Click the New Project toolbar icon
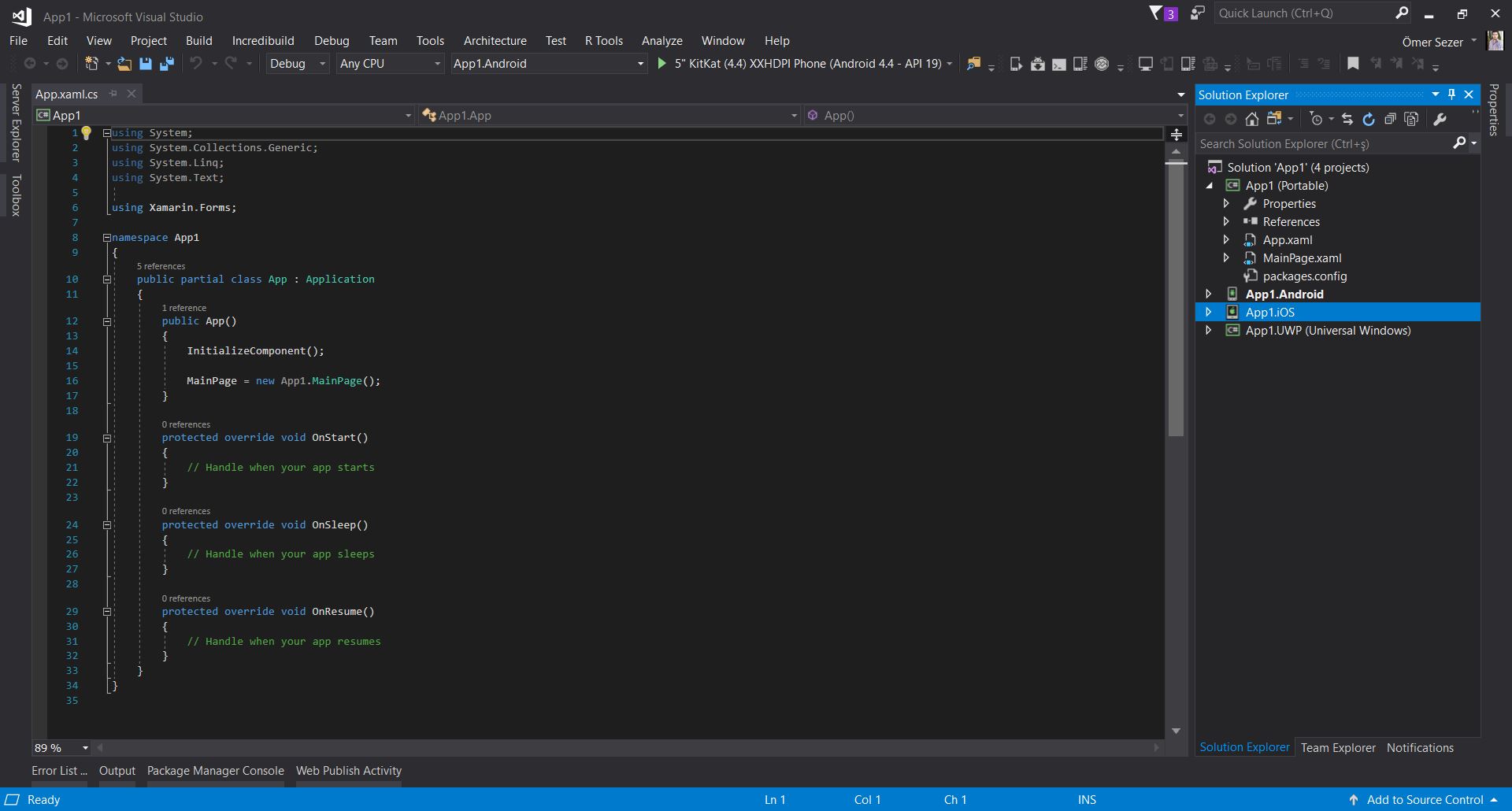 (91, 64)
